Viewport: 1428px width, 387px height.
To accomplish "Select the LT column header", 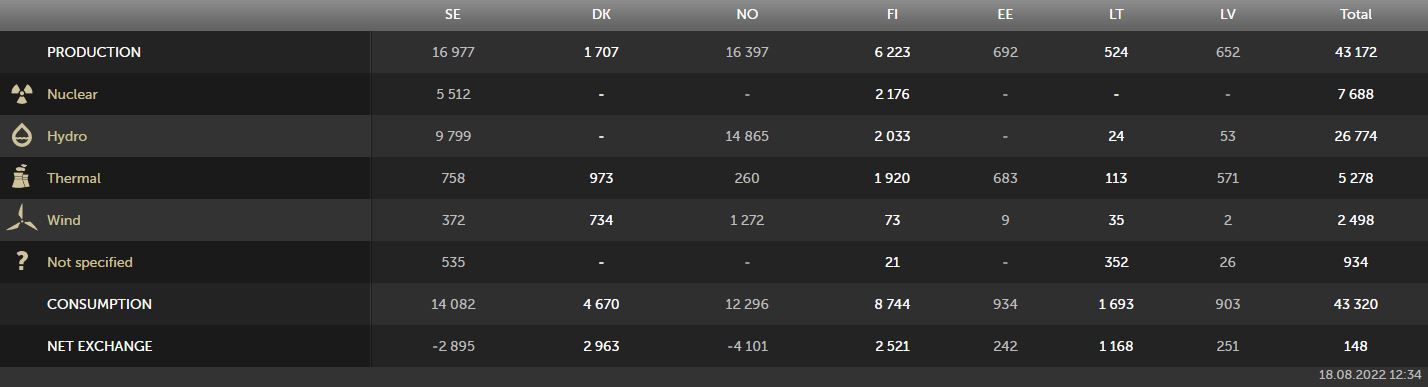I will 1116,14.
